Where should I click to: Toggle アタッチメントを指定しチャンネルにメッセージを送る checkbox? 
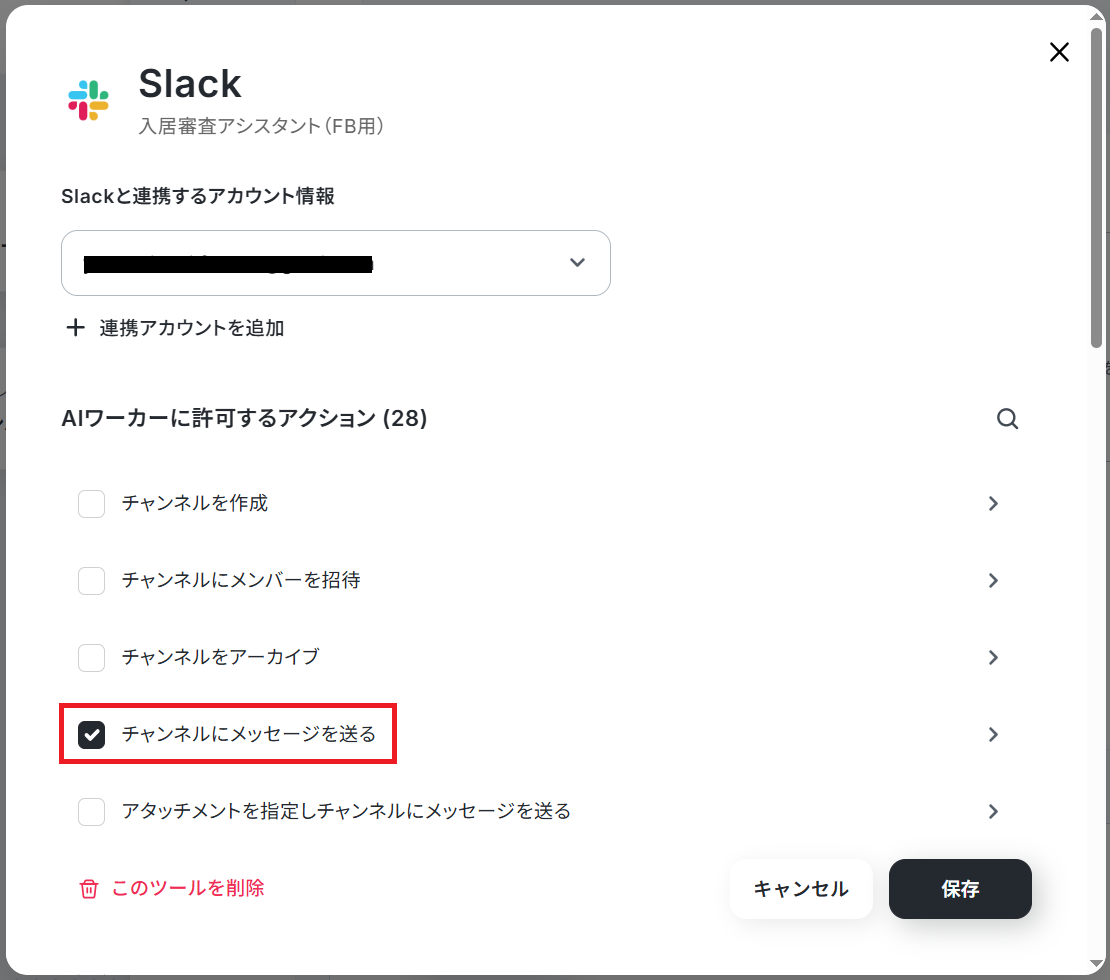tap(91, 811)
